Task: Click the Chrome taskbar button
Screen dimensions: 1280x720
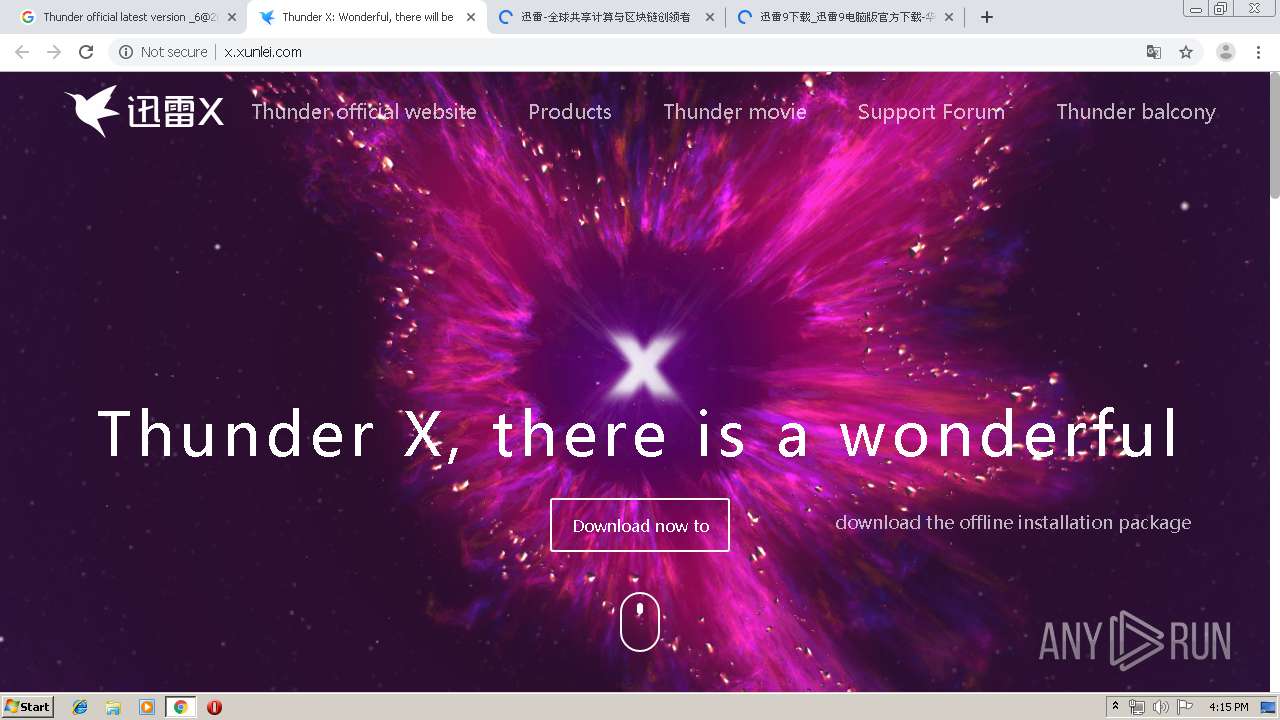Action: [180, 707]
